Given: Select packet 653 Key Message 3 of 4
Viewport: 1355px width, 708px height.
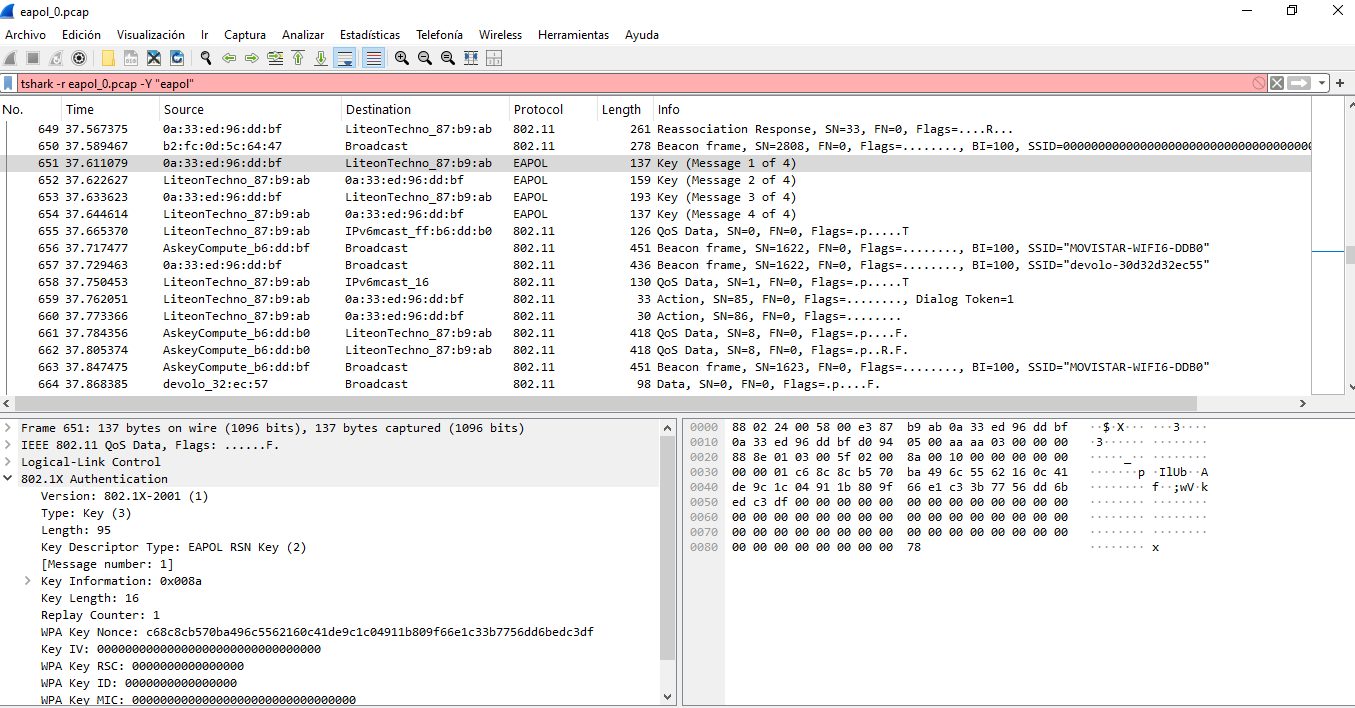Looking at the screenshot, I should click(656, 197).
